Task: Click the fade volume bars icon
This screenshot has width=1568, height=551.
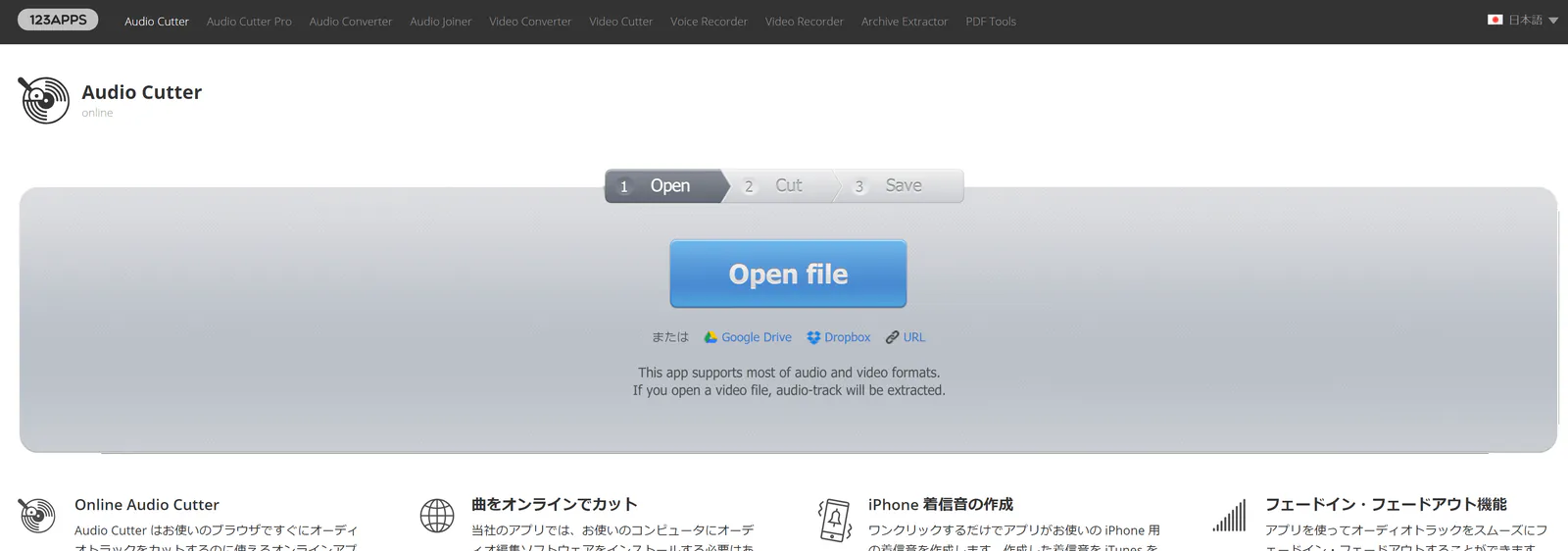Action: coord(1229,516)
